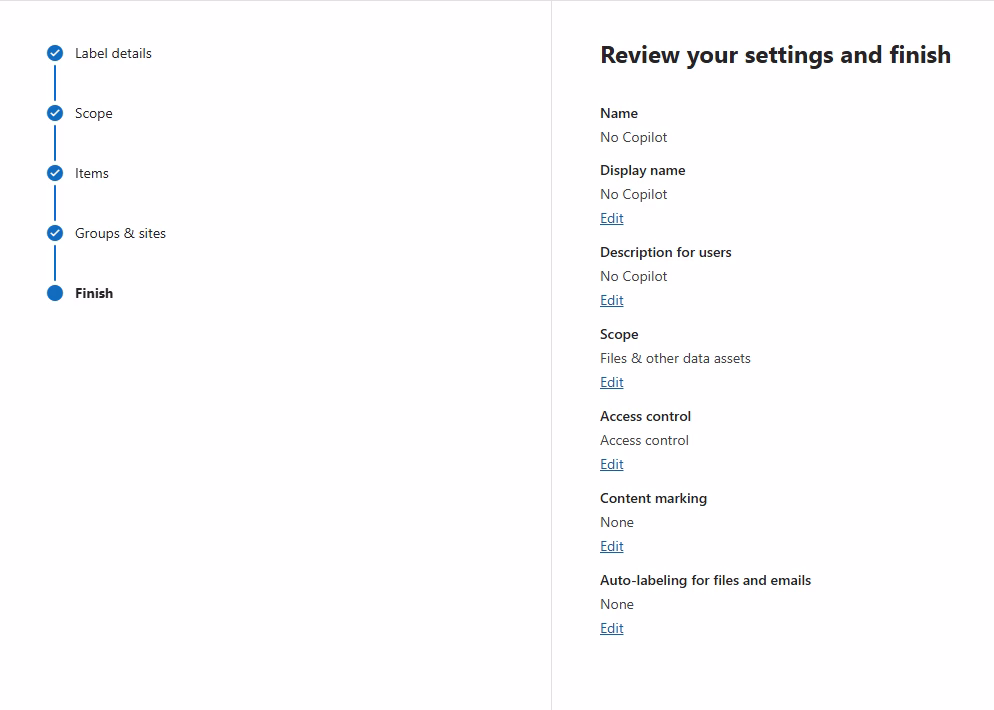Click the Groups & sites checkmark icon

point(55,233)
